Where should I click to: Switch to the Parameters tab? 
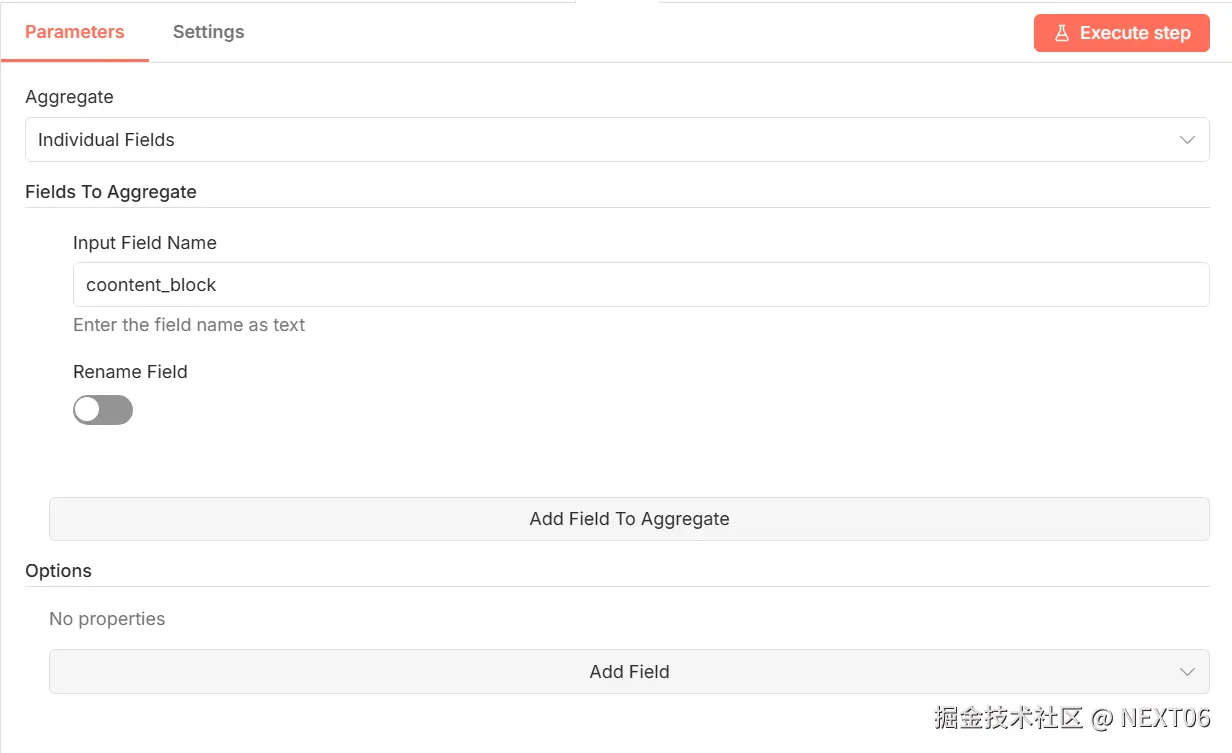pos(75,32)
